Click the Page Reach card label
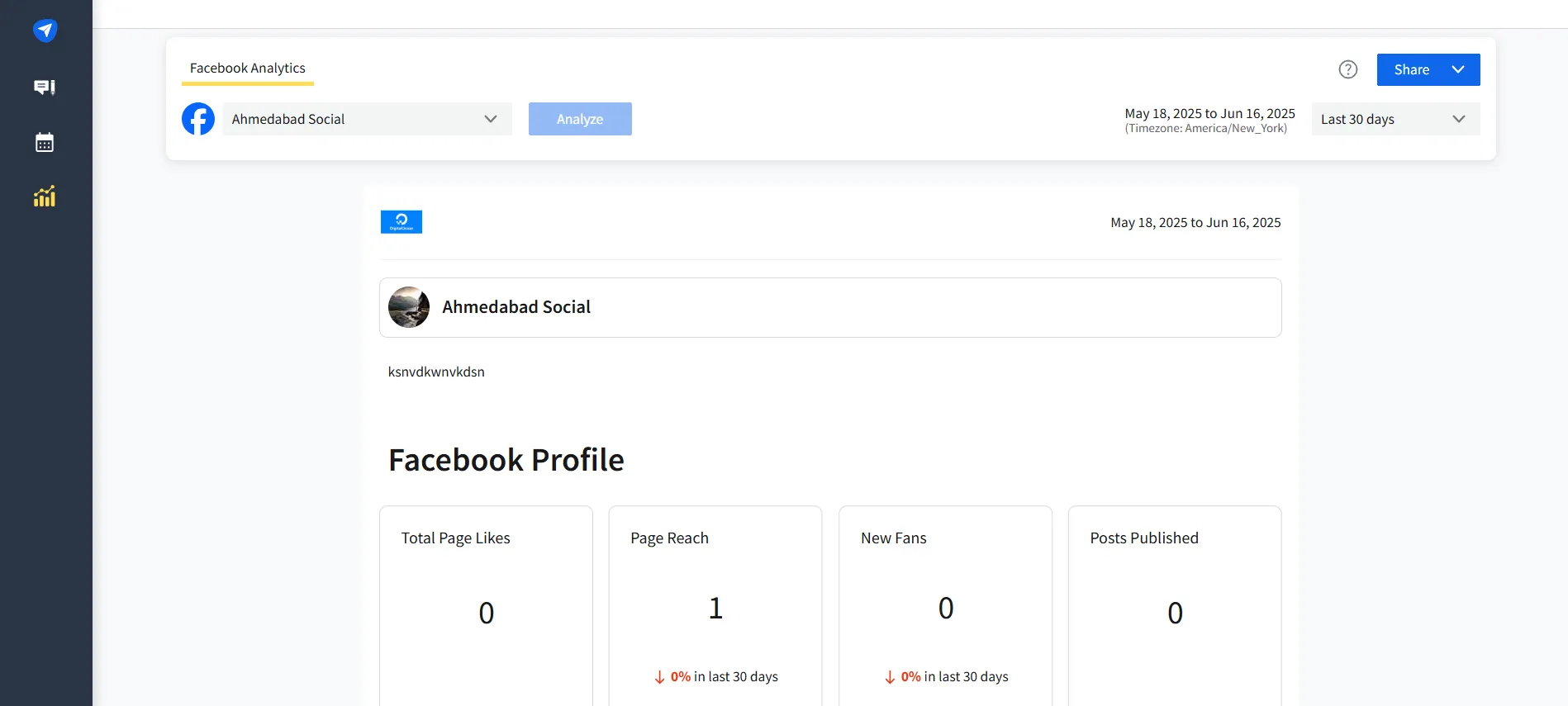Viewport: 1568px width, 706px height. 669,538
